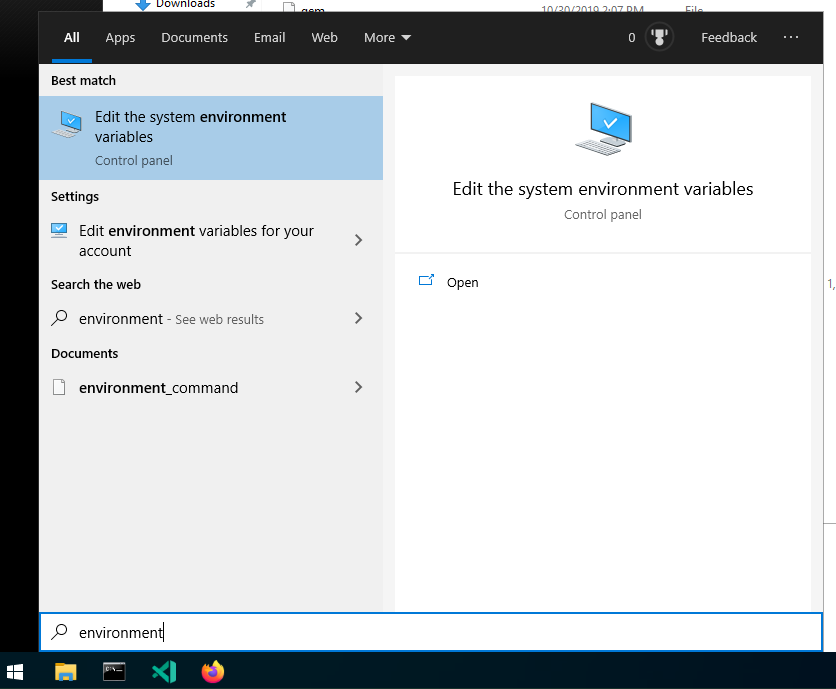
Task: Expand options for Edit environment variables for your account
Action: point(359,240)
